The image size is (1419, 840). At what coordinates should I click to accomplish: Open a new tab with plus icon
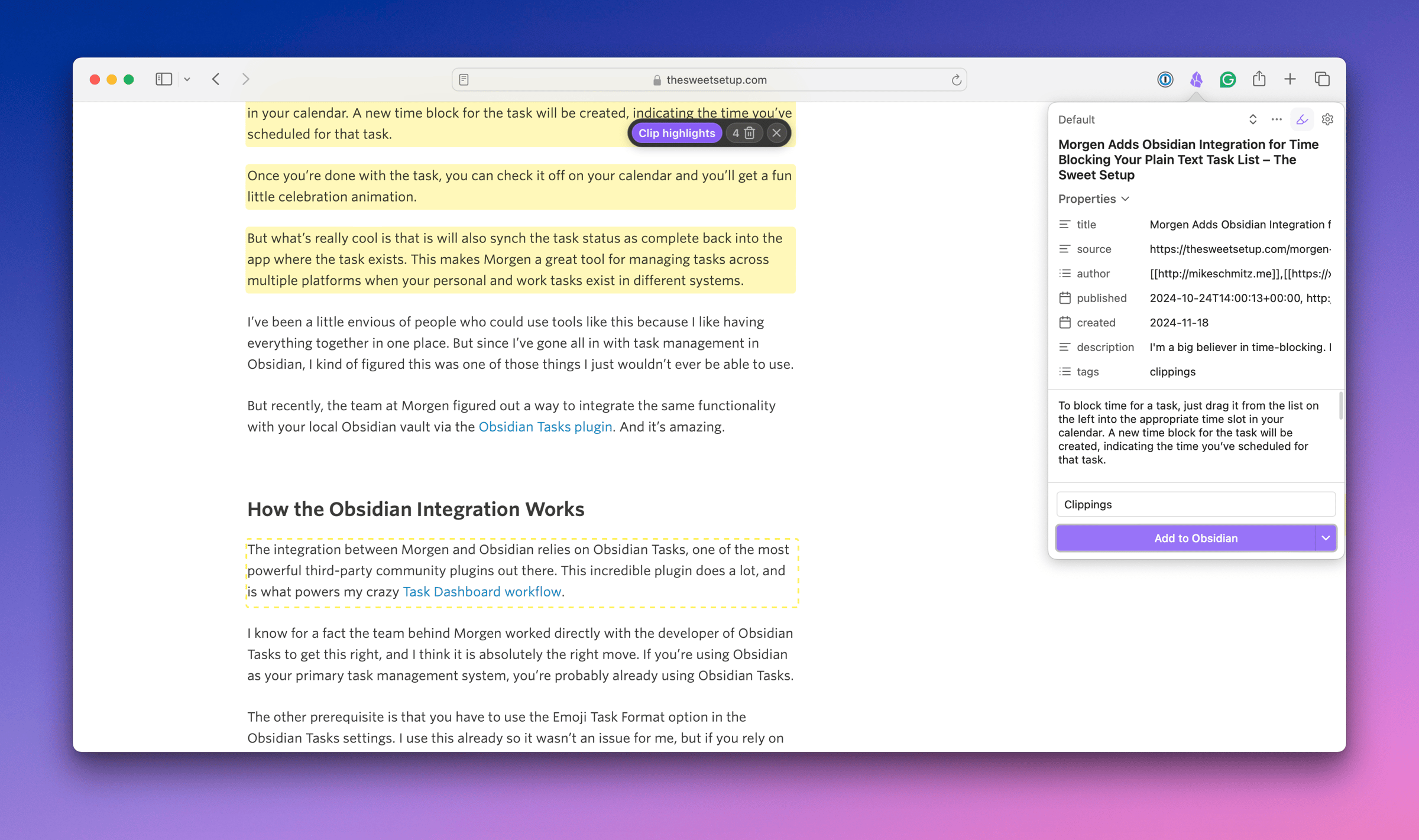point(1290,79)
